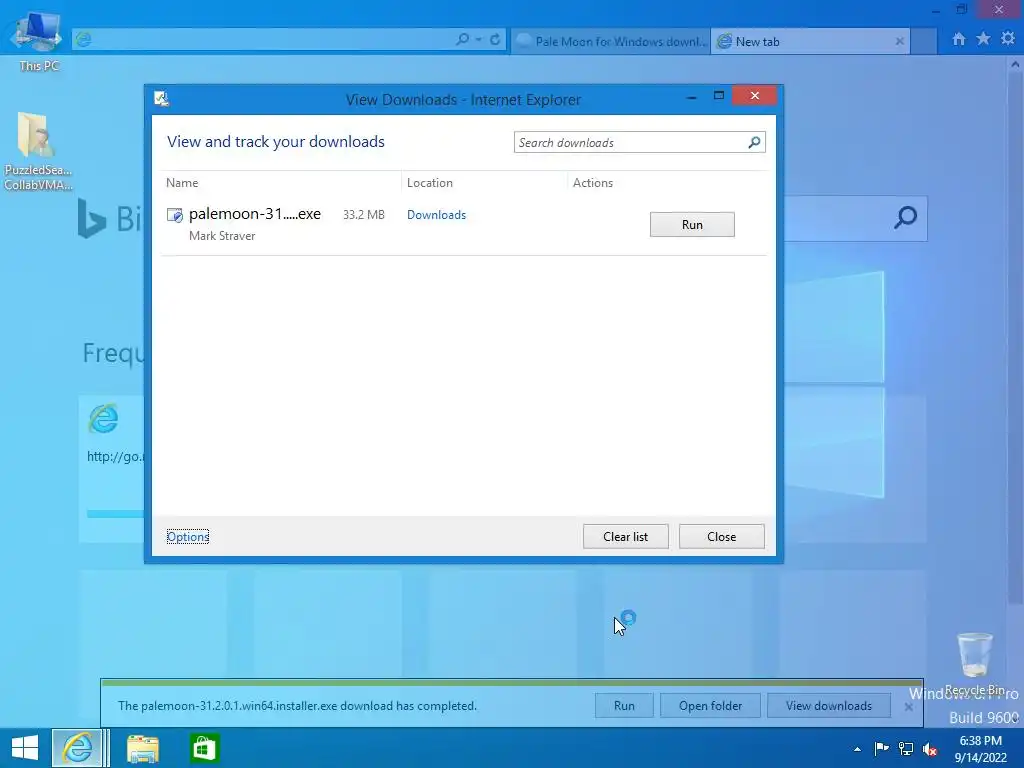Refresh the page in Internet Explorer
The width and height of the screenshot is (1024, 768).
495,39
